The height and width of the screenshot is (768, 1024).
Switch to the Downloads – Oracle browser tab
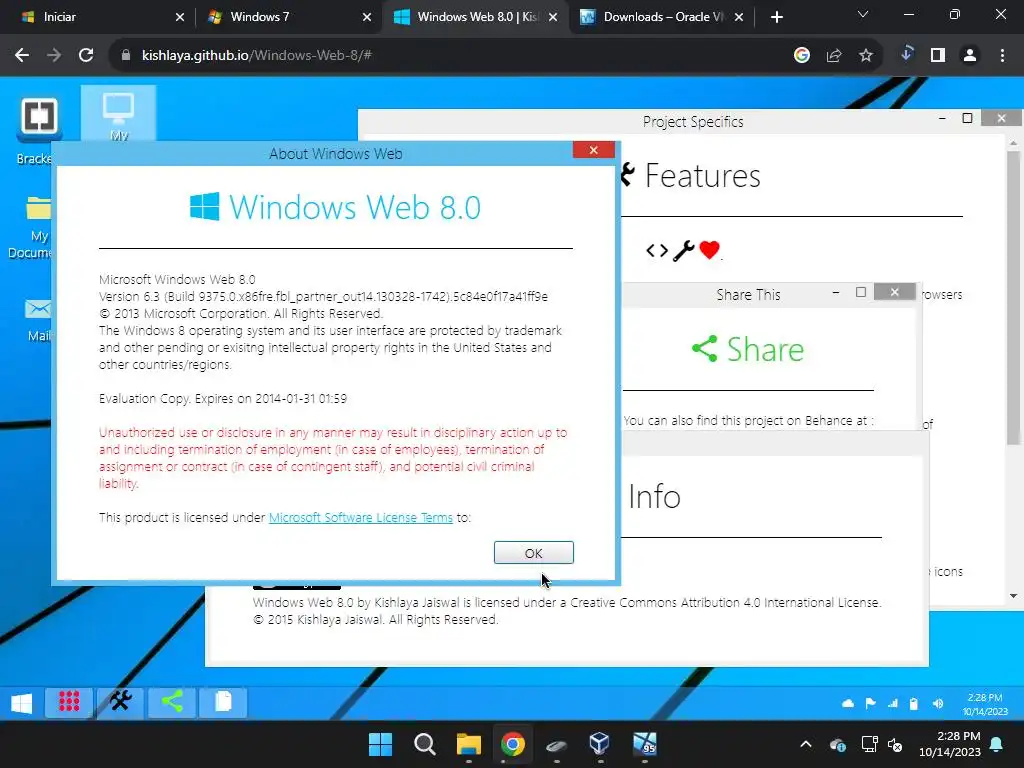(x=662, y=17)
